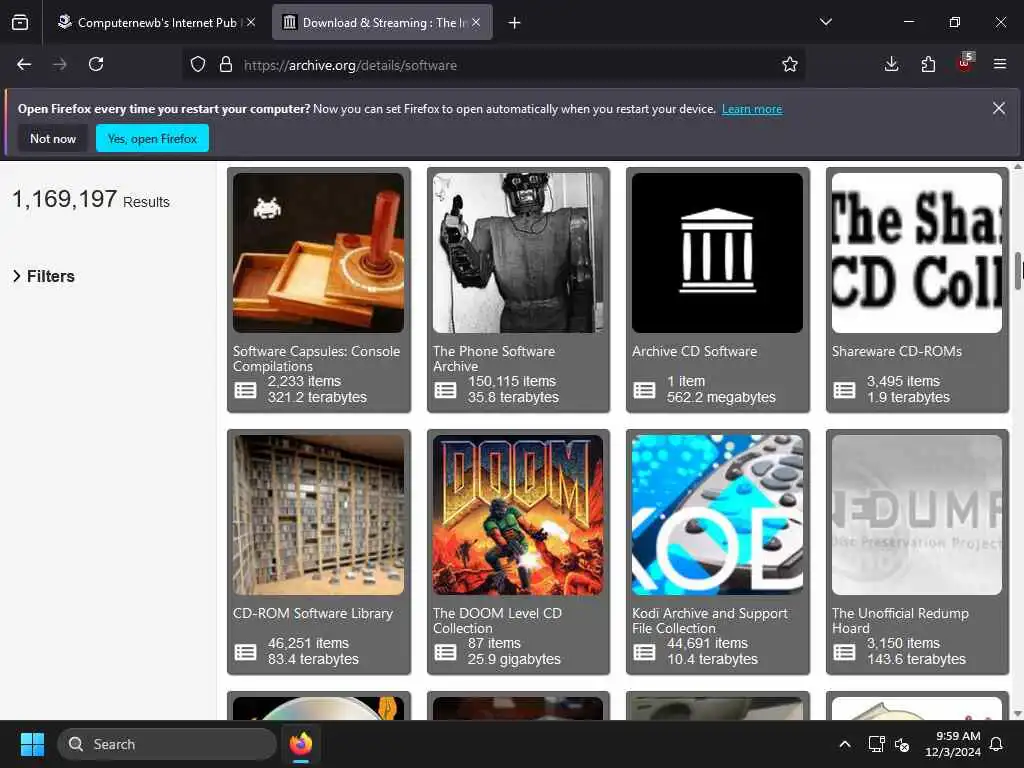Viewport: 1024px width, 768px height.
Task: Open The DOOM Level CD Collection title
Action: pos(497,620)
